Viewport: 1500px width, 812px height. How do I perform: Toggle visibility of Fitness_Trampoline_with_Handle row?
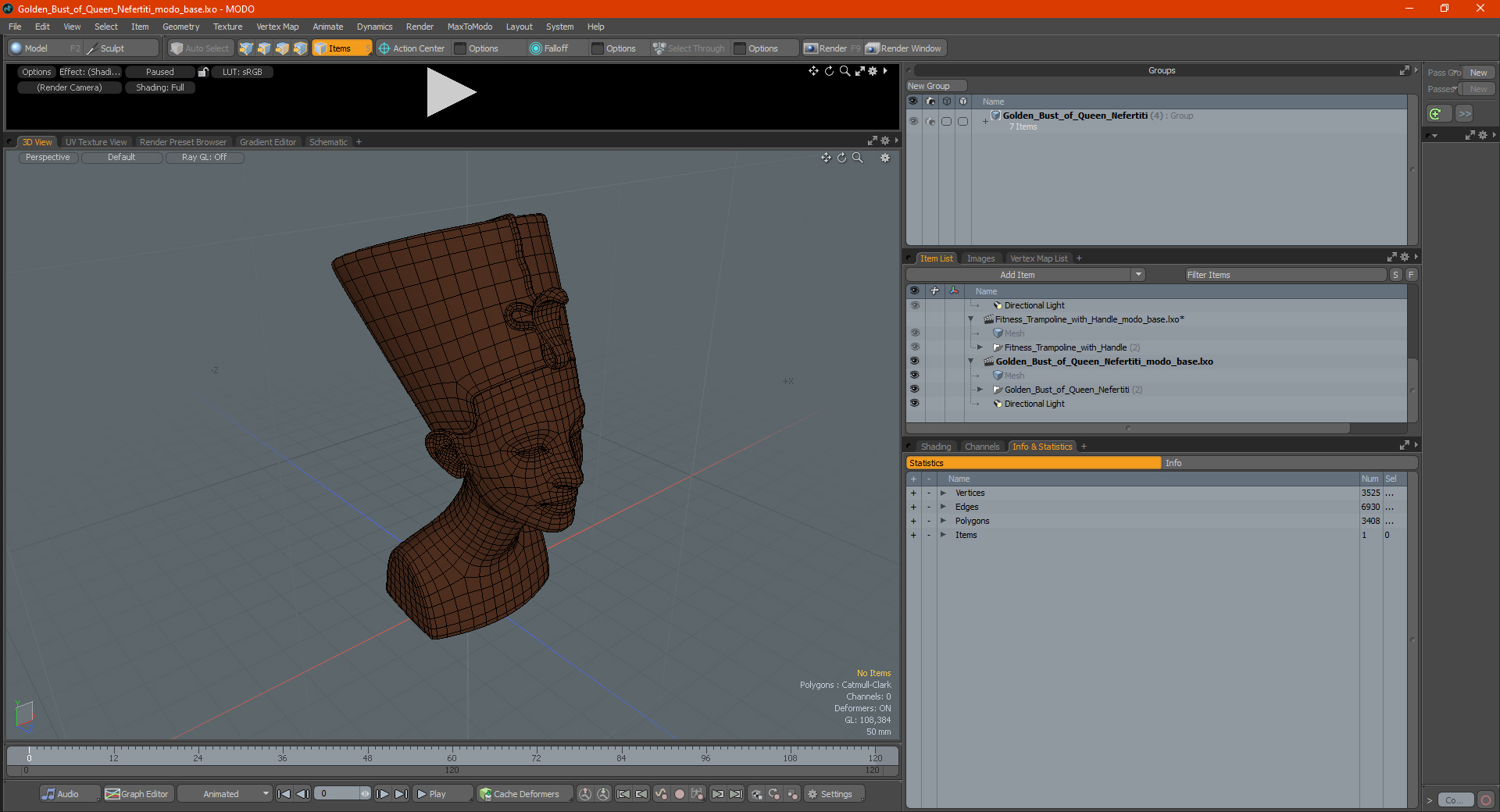coord(914,347)
